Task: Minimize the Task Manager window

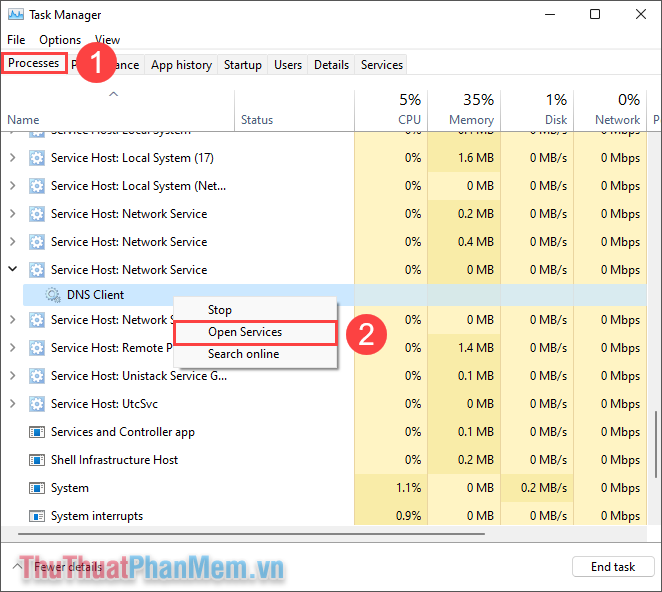Action: coord(550,14)
